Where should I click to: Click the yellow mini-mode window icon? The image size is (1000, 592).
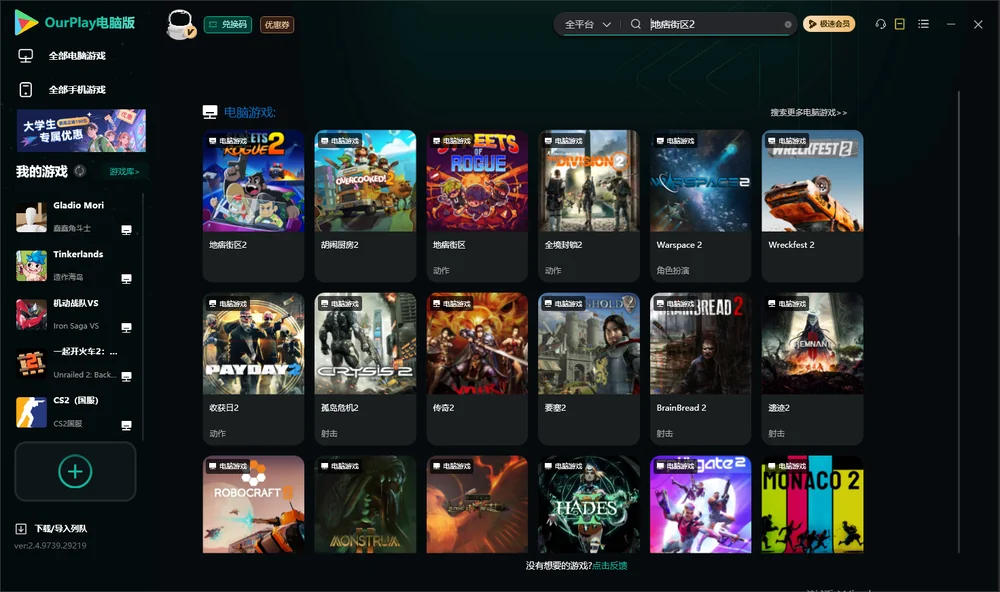coord(899,24)
